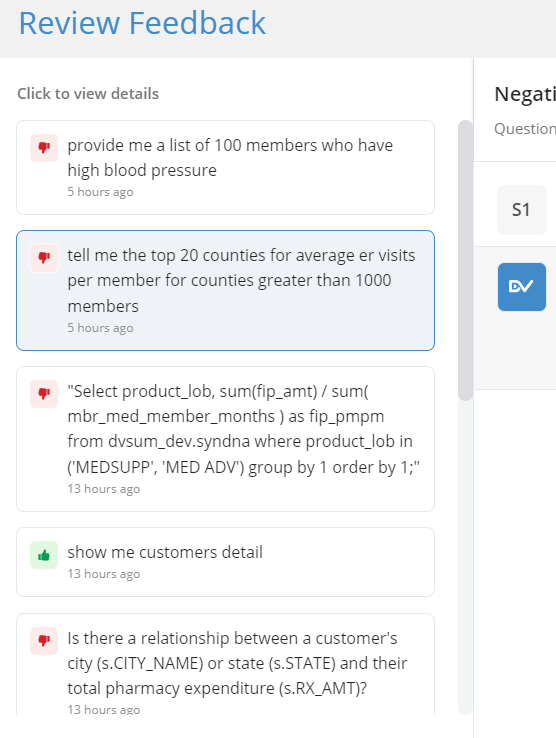
Task: Click the feedback list vertical scrollbar thumb
Action: [x=465, y=260]
